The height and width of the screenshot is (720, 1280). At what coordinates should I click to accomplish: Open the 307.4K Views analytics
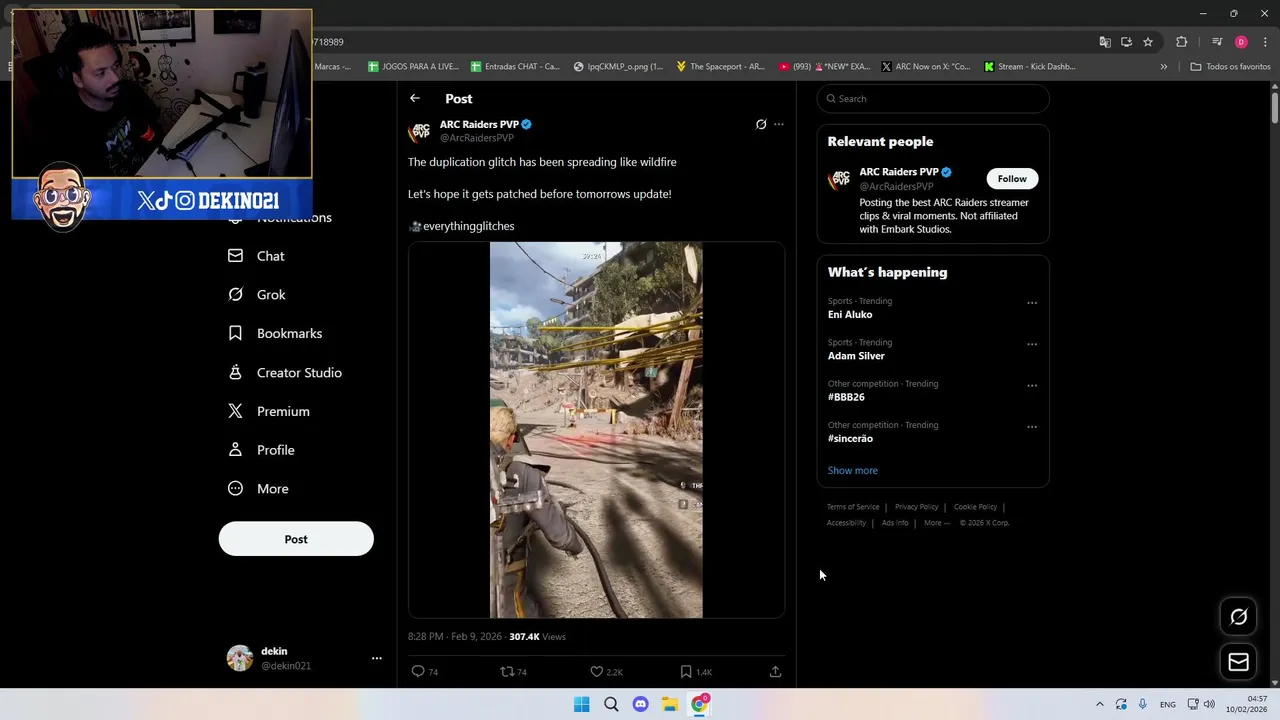pyautogui.click(x=537, y=637)
